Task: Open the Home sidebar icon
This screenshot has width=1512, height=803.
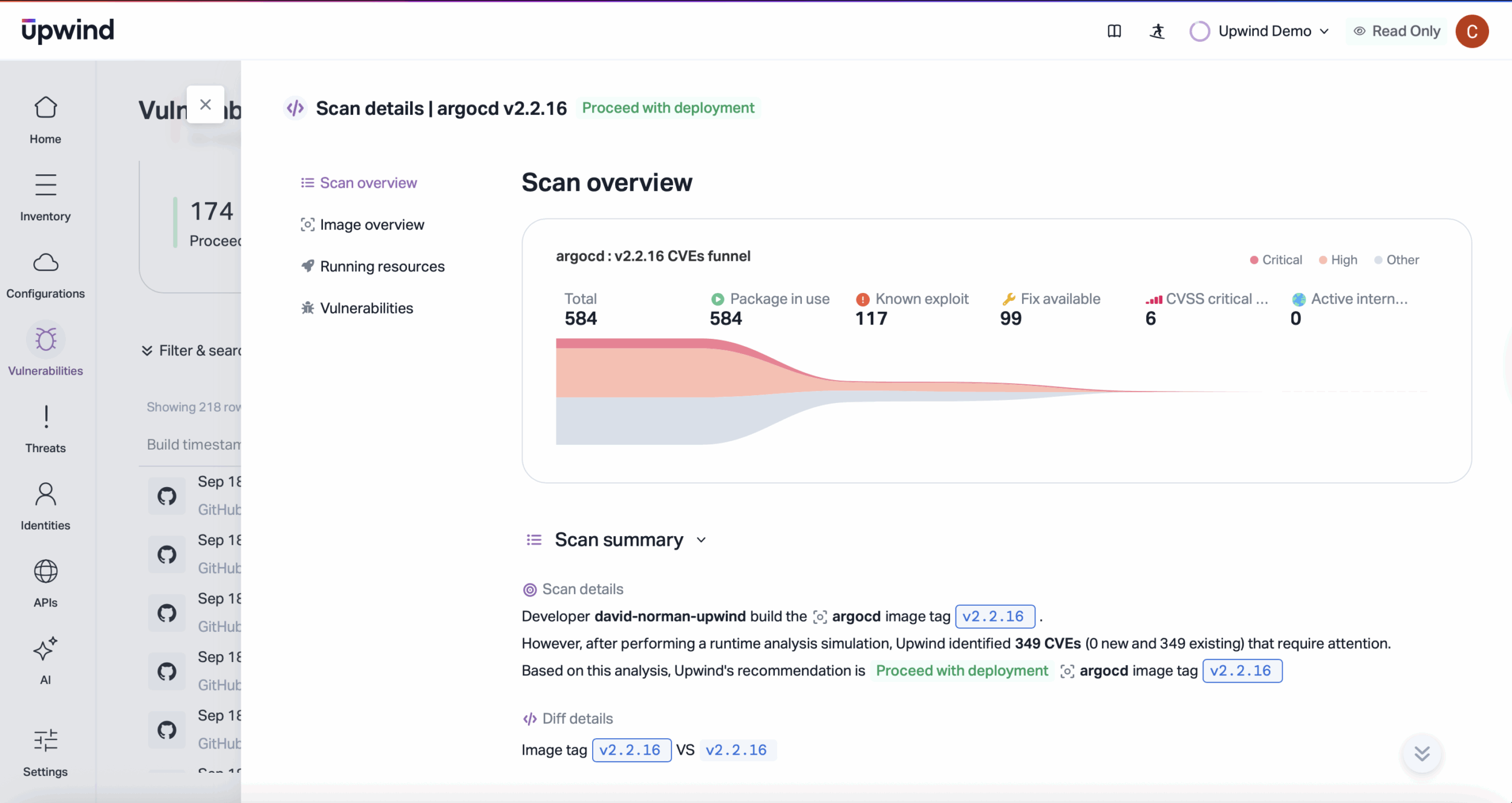Action: point(45,108)
